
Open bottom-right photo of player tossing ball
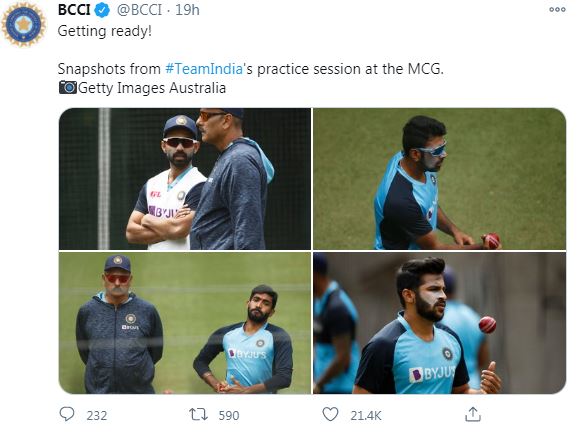tap(439, 323)
